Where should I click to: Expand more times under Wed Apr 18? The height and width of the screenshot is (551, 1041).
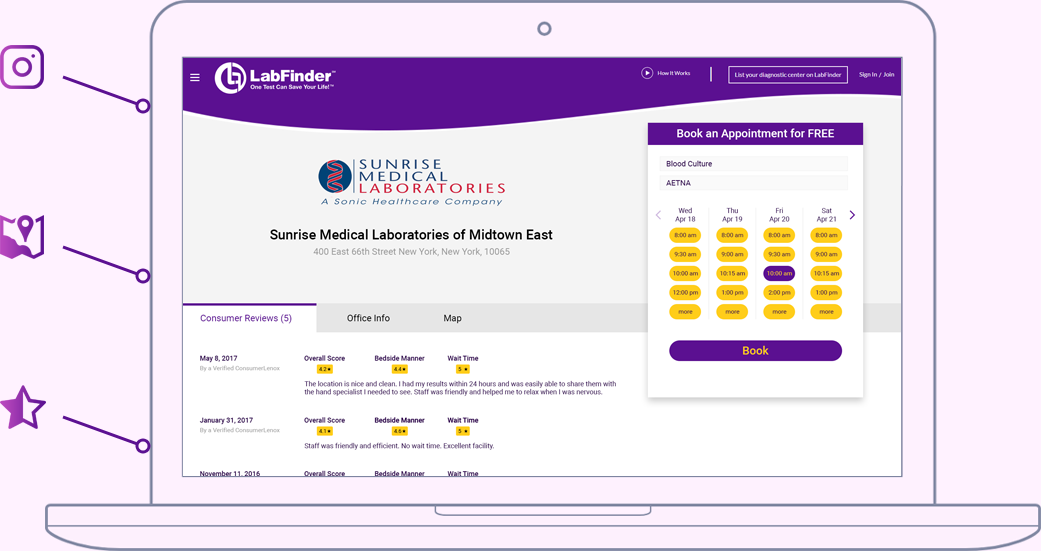pos(685,312)
